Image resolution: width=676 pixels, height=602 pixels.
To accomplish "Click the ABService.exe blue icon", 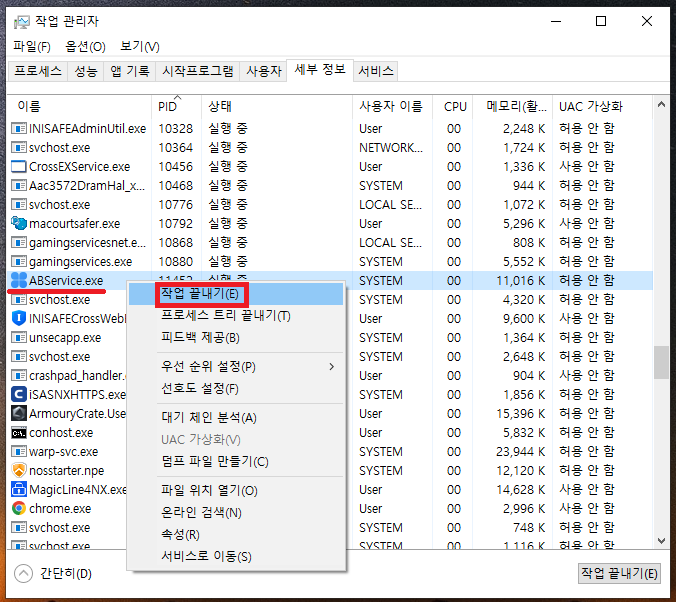I will coord(19,280).
